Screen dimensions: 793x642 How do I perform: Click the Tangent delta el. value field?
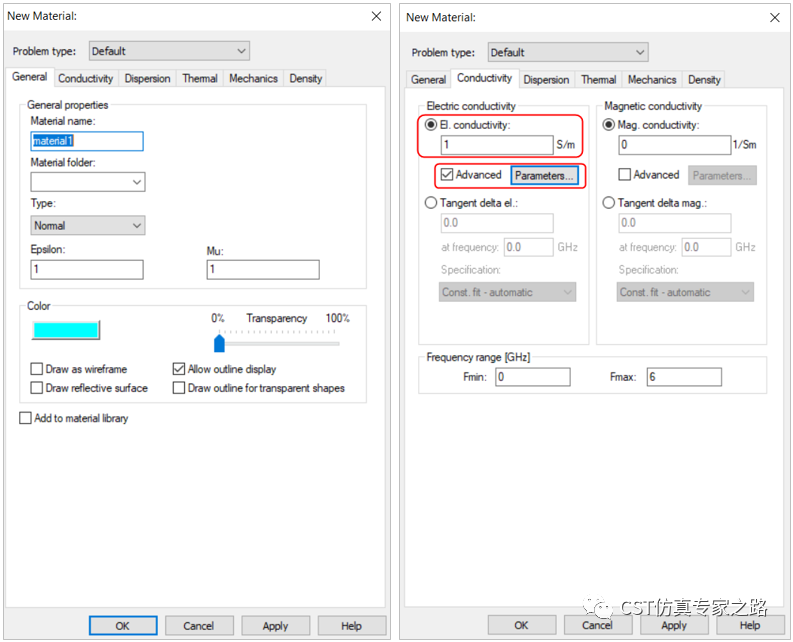[x=497, y=223]
